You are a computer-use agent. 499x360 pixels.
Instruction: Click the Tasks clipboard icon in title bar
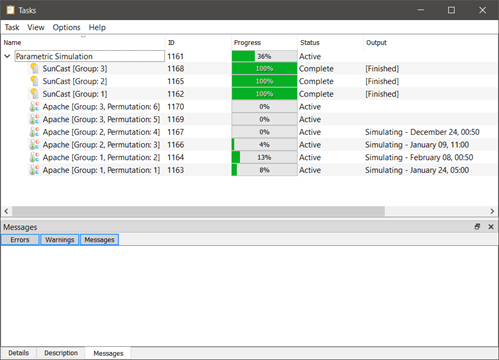tap(11, 10)
